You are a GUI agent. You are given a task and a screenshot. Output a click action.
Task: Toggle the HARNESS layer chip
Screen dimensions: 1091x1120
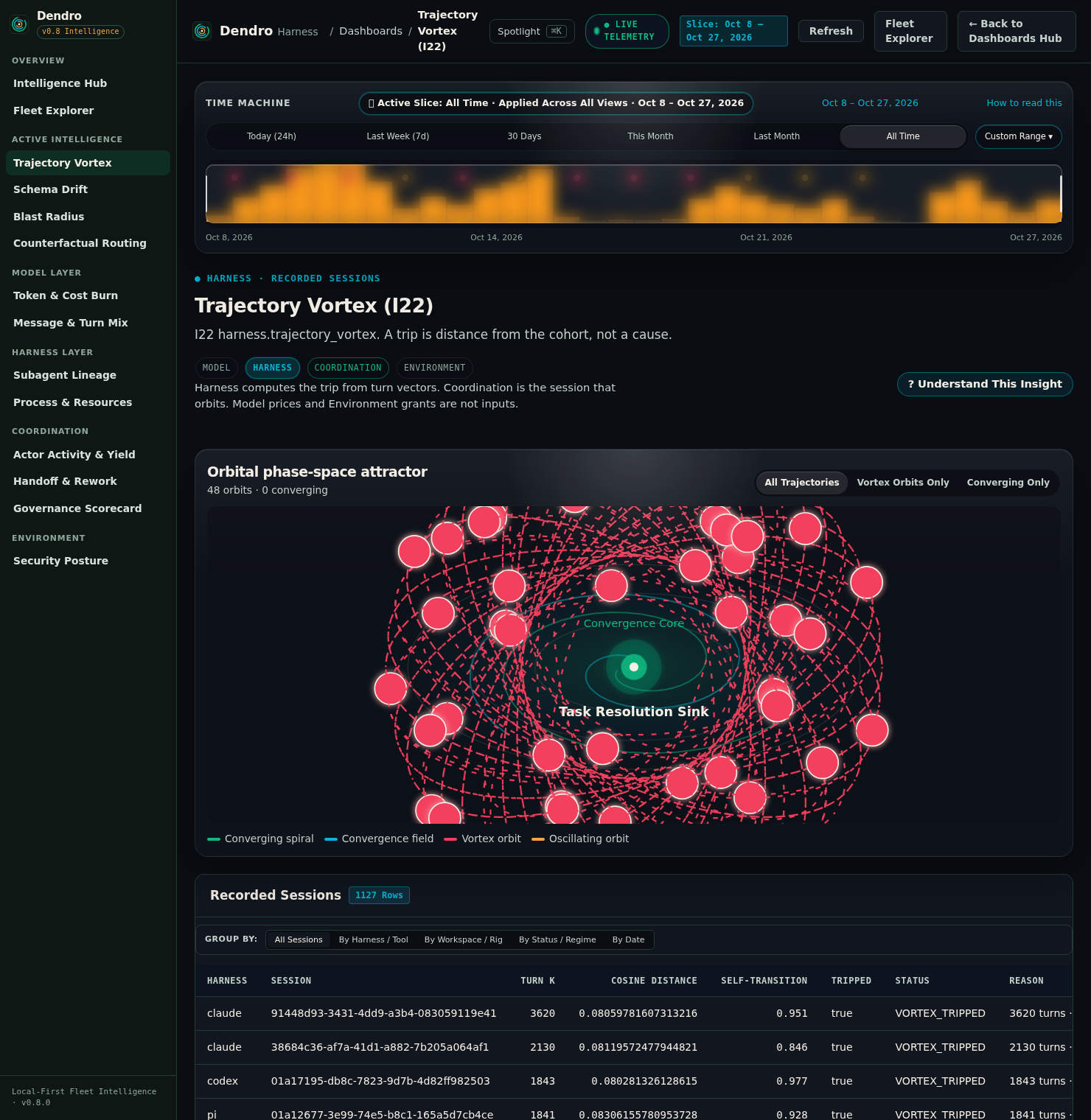click(x=272, y=368)
